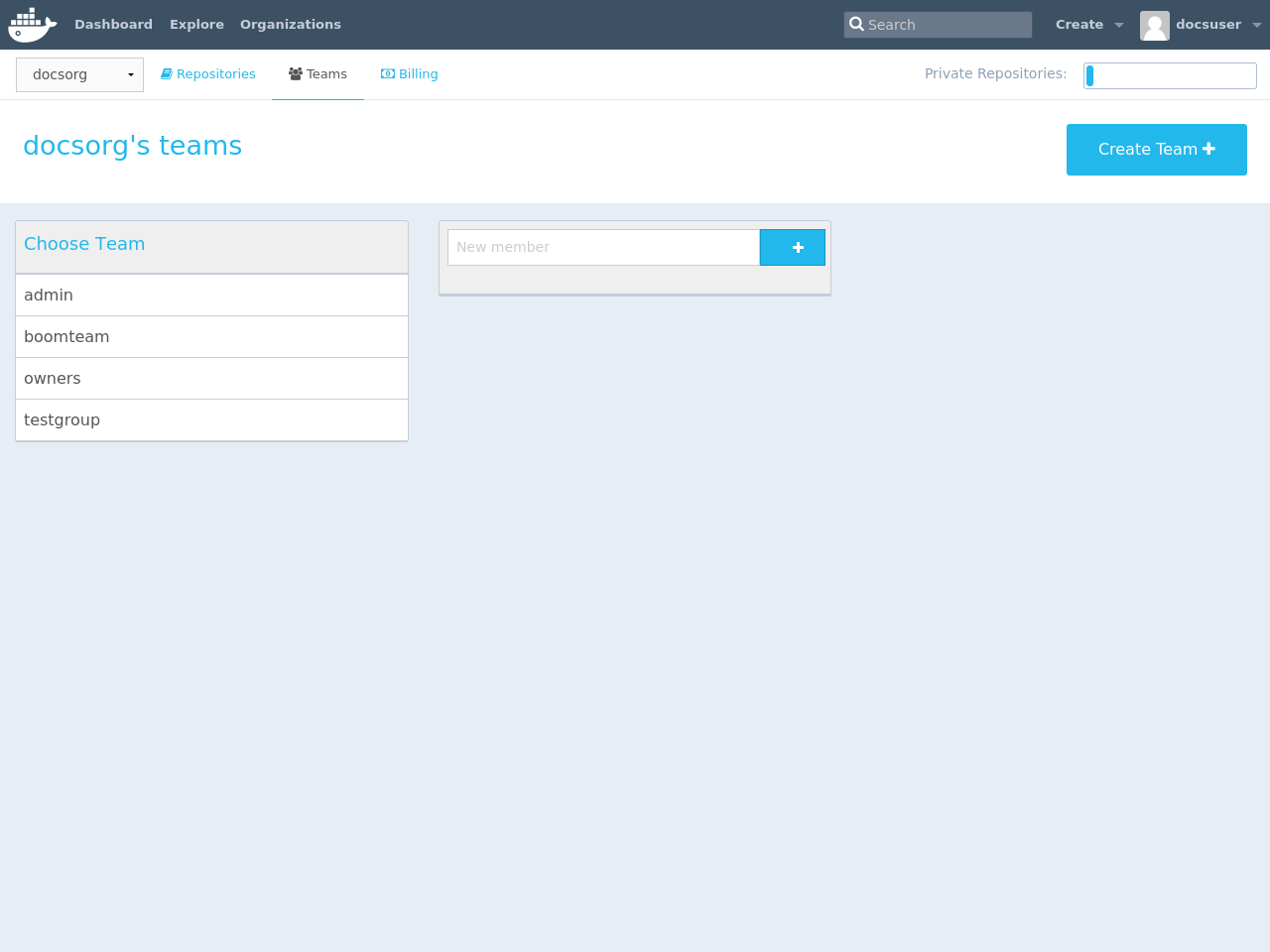The width and height of the screenshot is (1270, 952).
Task: Open Organizations in the top navigation
Action: 290,25
